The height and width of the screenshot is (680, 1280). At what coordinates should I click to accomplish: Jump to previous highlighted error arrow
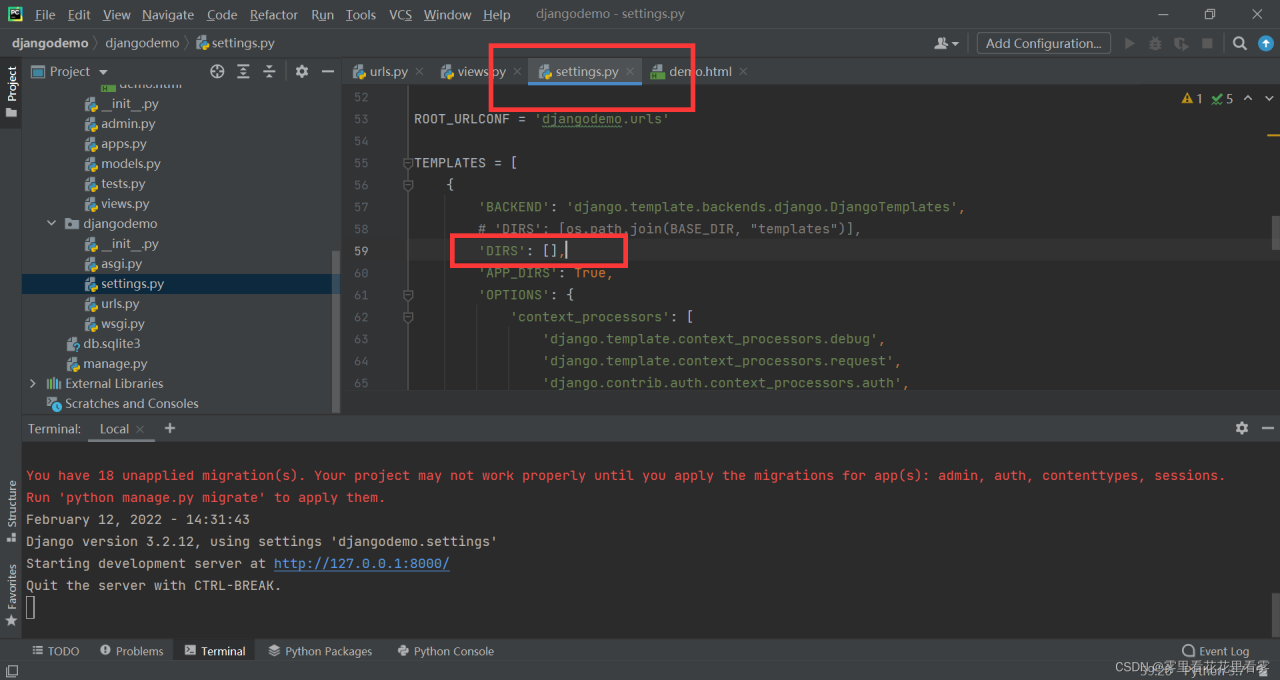(x=1246, y=99)
